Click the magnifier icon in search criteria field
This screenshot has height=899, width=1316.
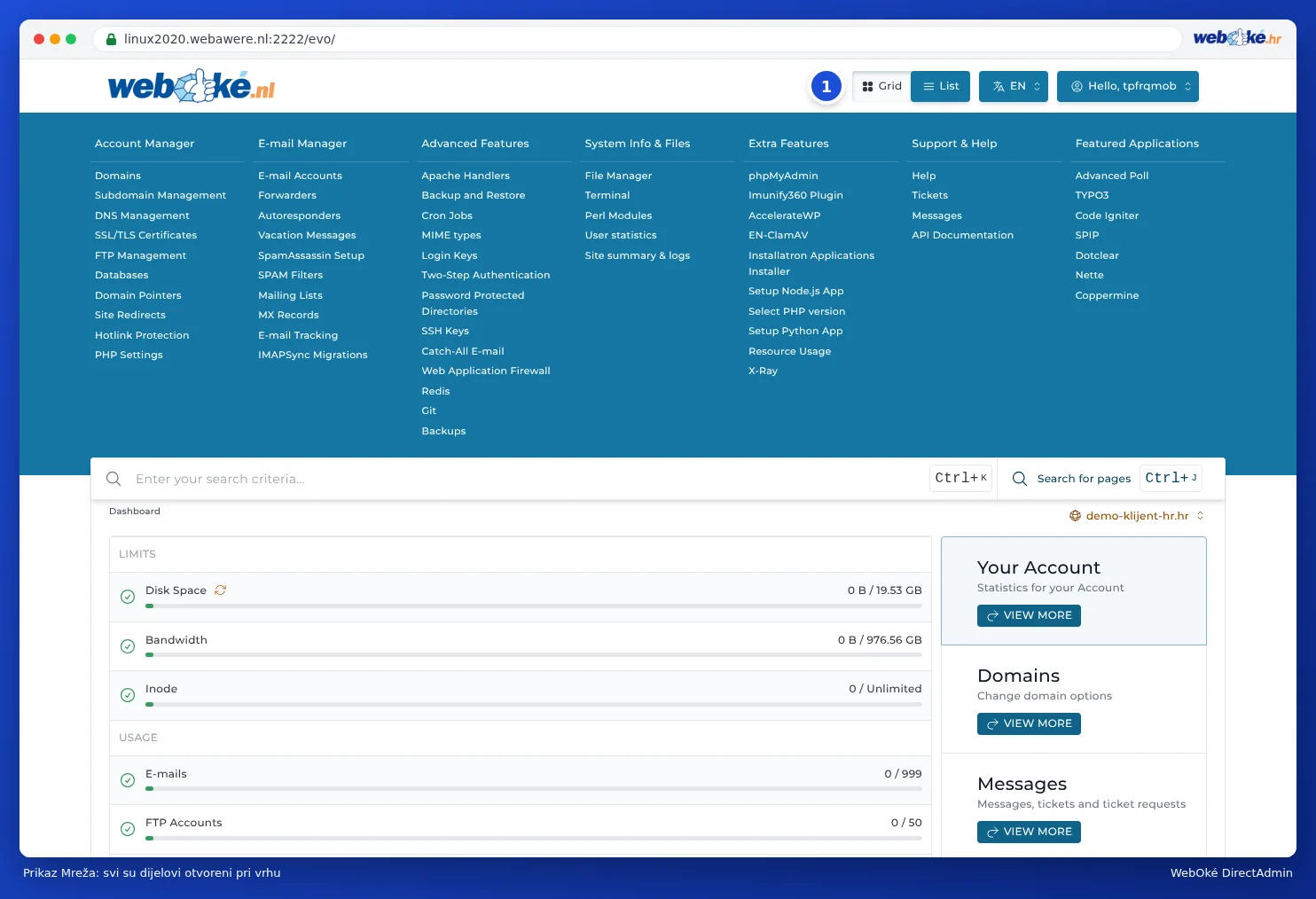114,479
